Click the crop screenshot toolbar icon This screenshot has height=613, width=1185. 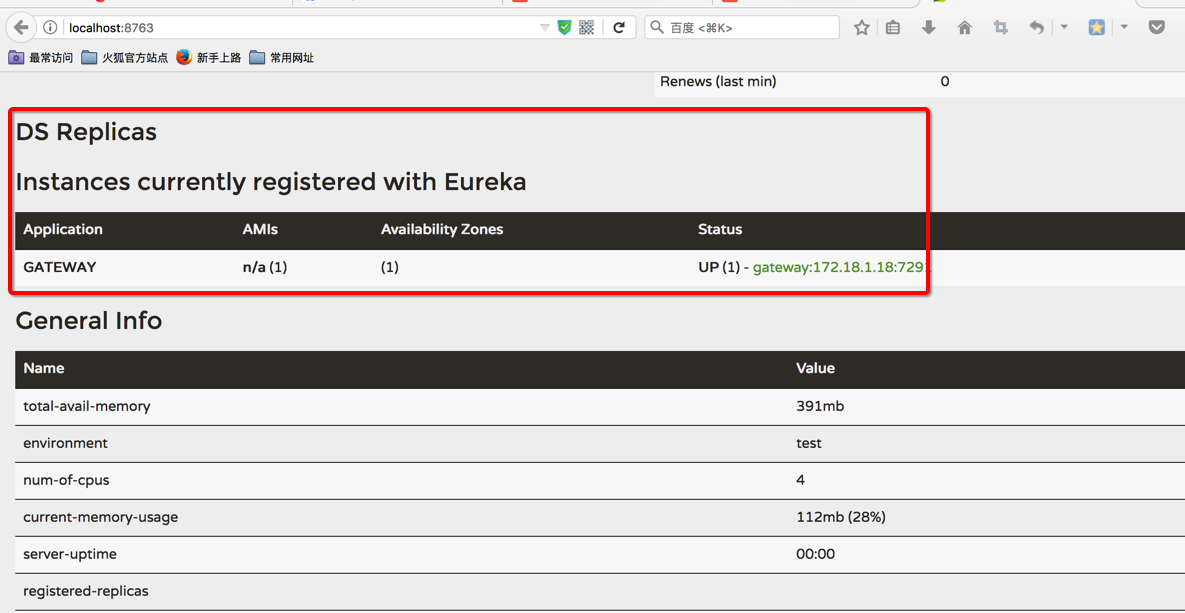1000,28
